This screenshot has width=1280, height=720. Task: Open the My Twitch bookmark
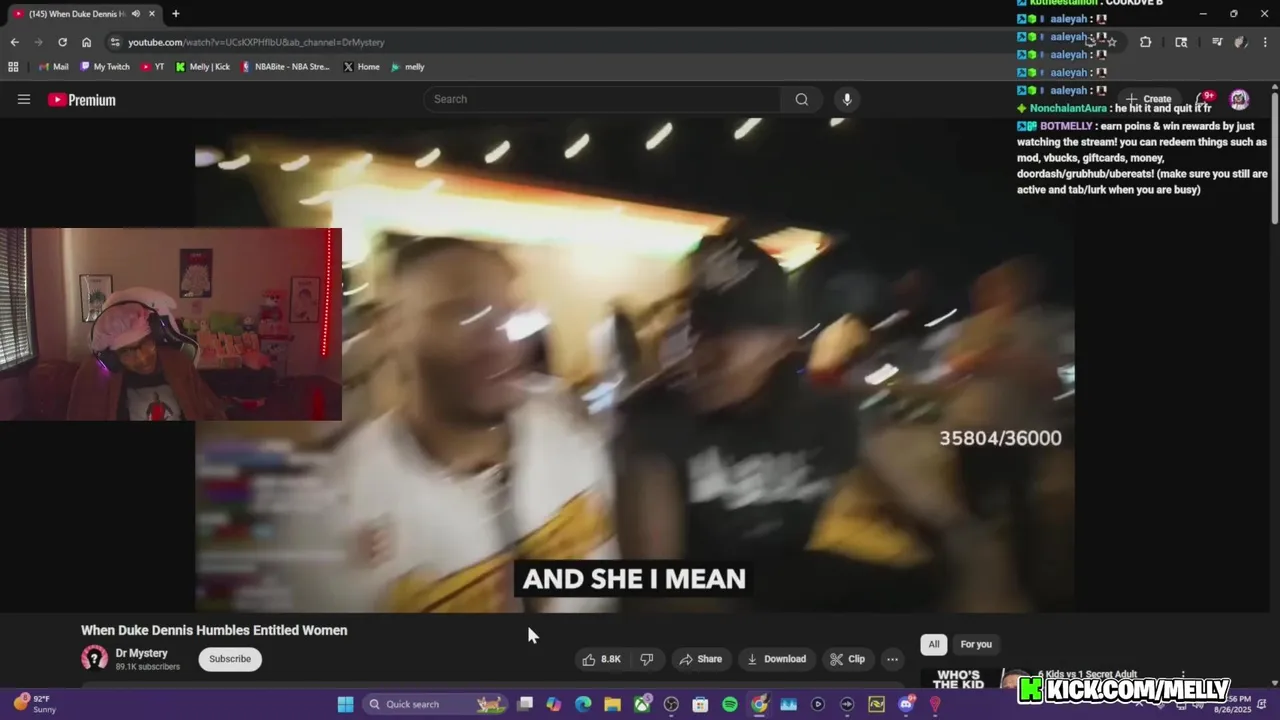[x=104, y=67]
